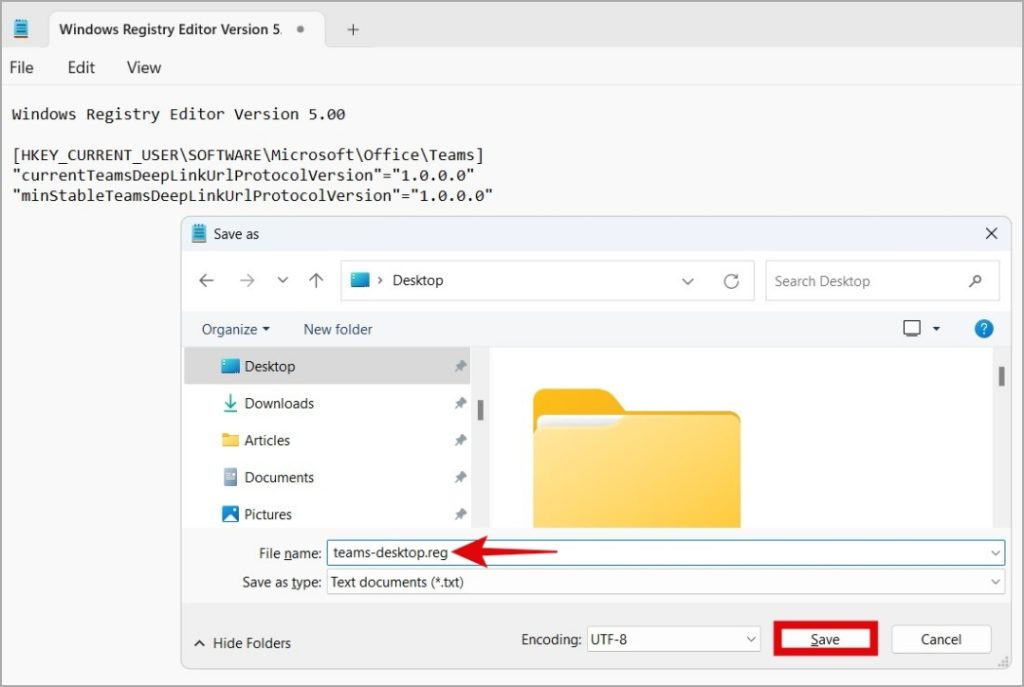Unpin Downloads using its pin icon

tap(460, 403)
